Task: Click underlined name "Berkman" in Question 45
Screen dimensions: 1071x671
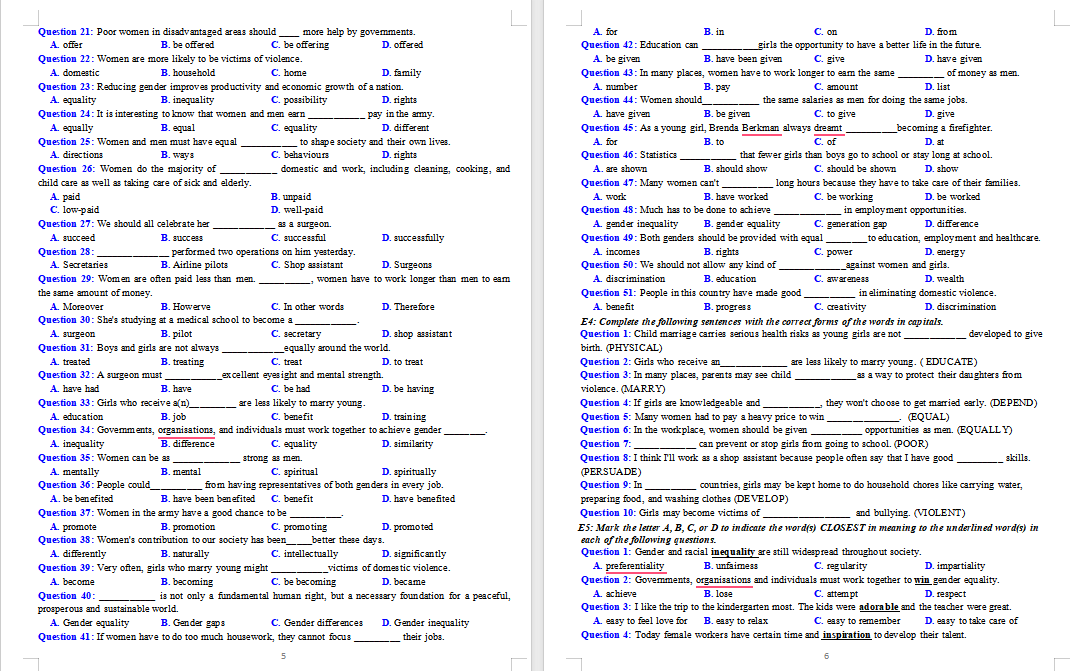Action: [x=762, y=128]
